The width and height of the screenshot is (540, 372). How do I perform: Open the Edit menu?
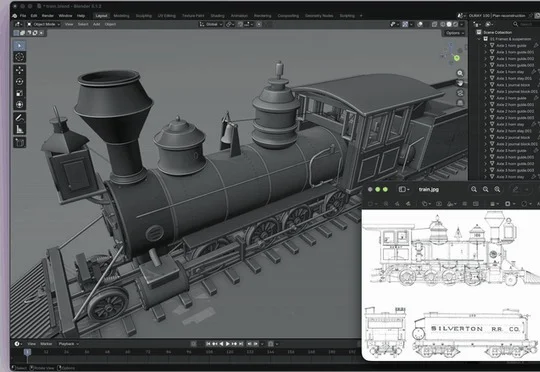coord(34,16)
